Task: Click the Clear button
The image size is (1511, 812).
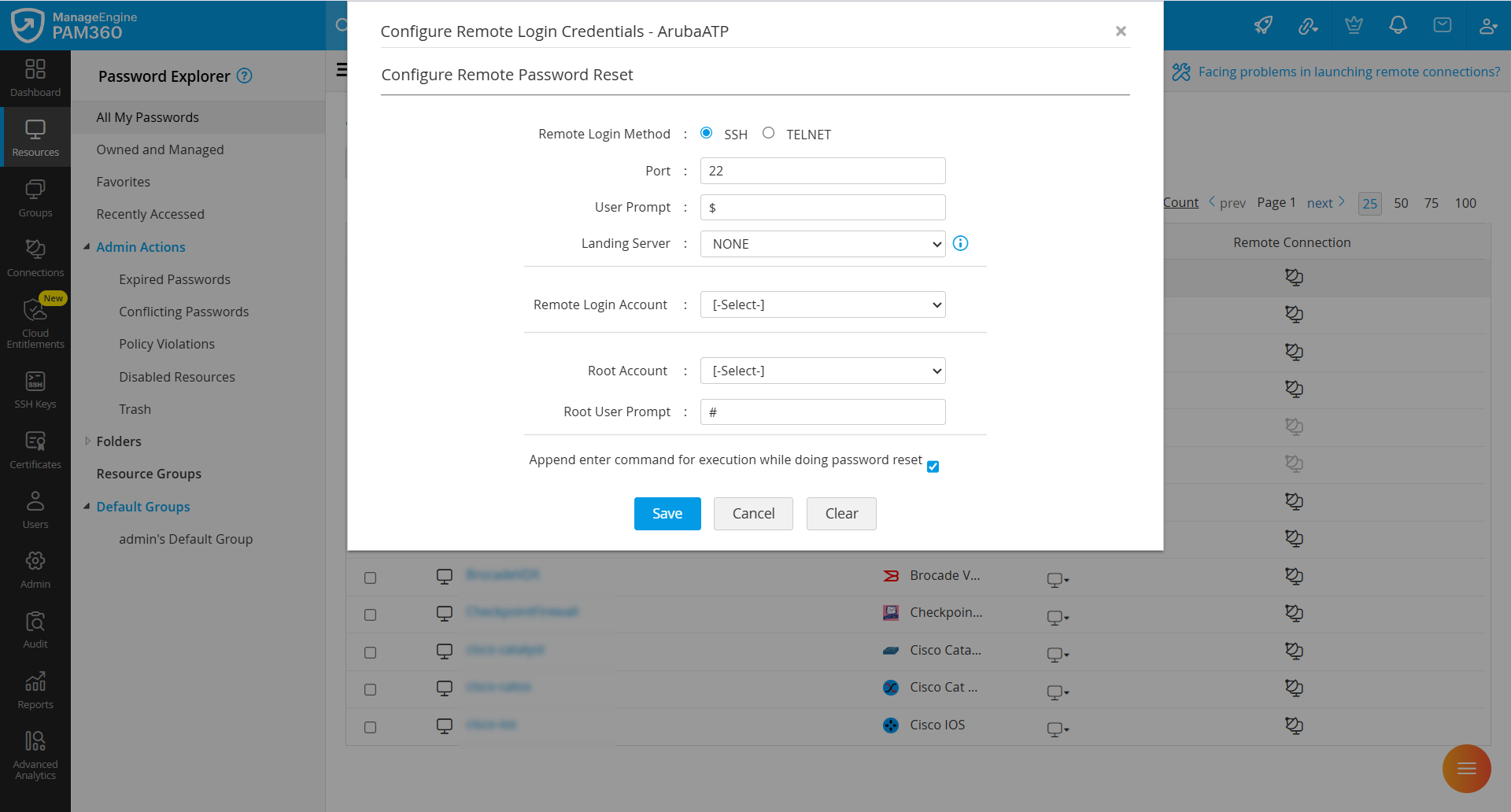Action: (841, 514)
